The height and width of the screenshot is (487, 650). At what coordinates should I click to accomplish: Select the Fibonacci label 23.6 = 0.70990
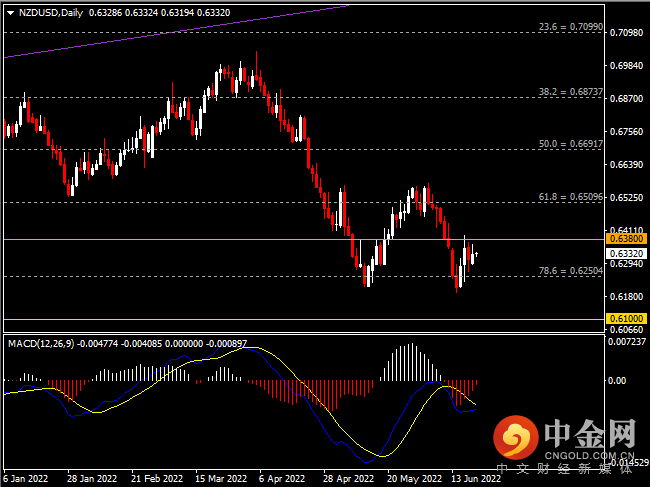click(570, 27)
